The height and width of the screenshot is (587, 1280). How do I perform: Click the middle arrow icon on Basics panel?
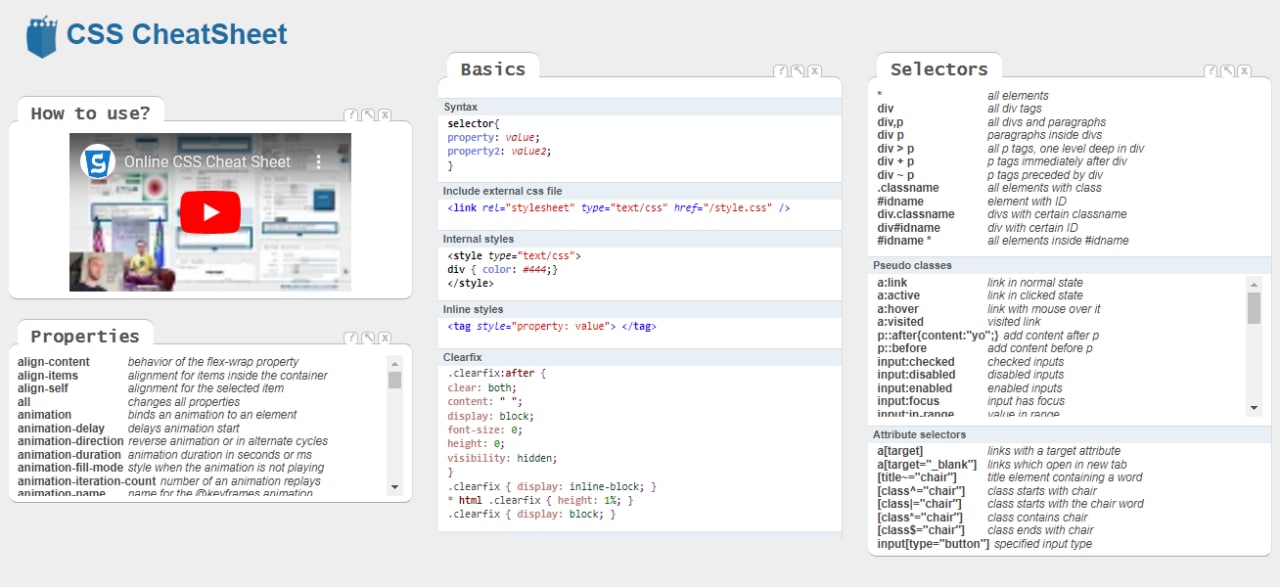pyautogui.click(x=798, y=72)
